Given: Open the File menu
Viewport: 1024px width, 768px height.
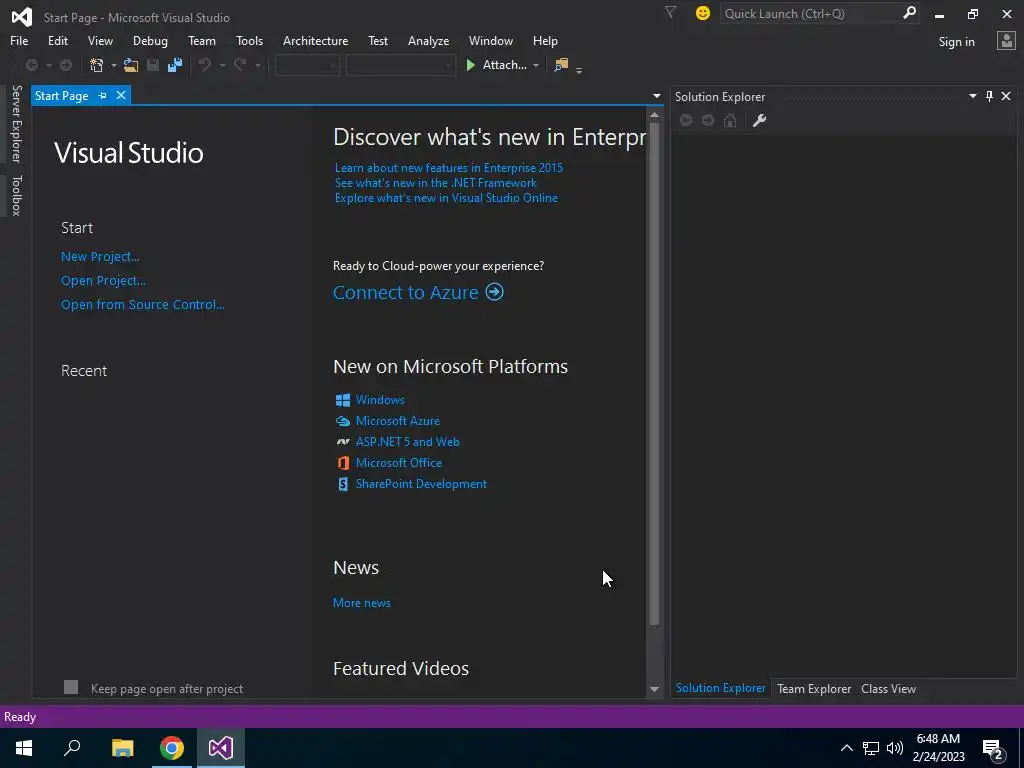Looking at the screenshot, I should pyautogui.click(x=19, y=40).
